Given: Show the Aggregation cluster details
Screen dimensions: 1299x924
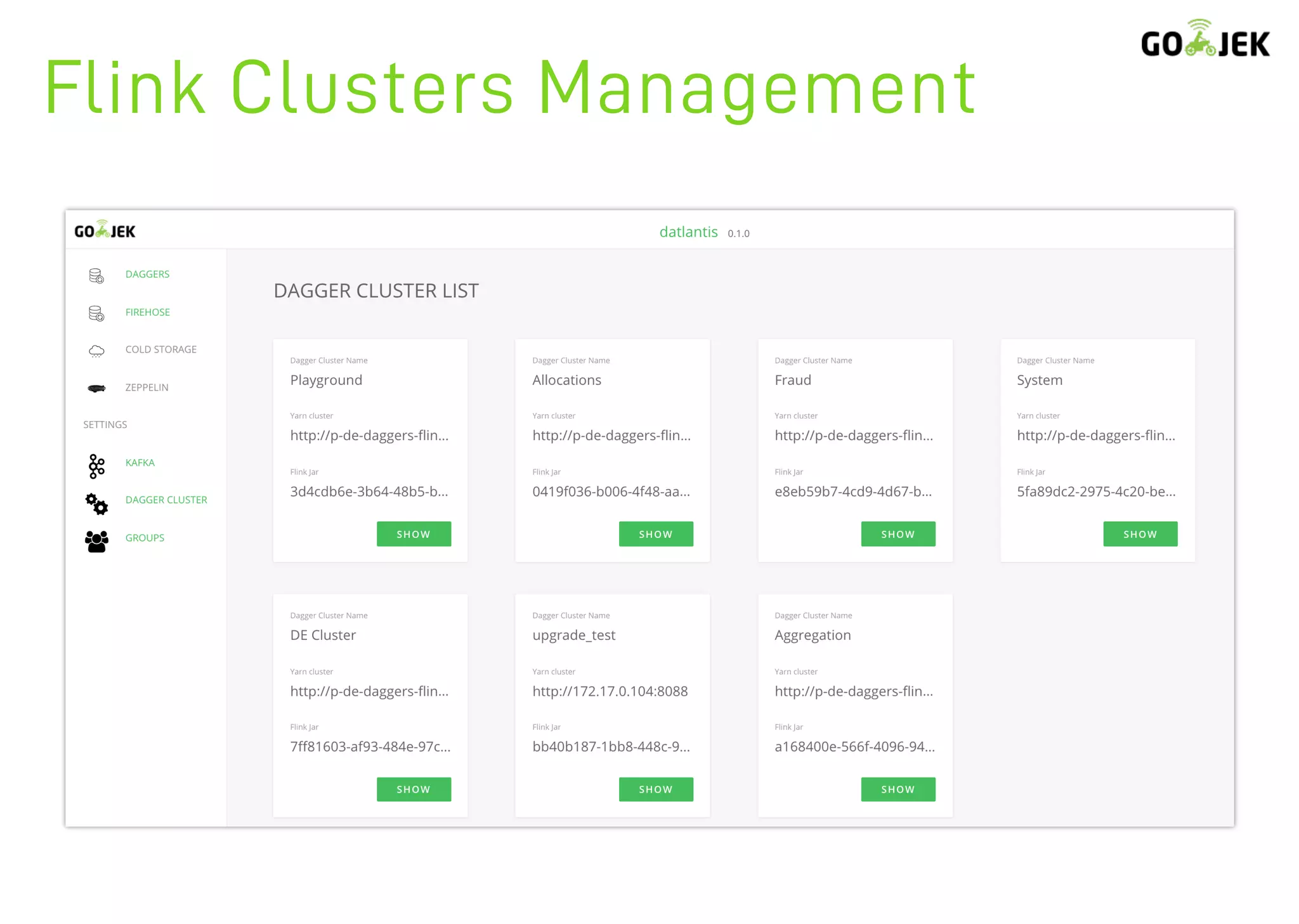Looking at the screenshot, I should 898,789.
